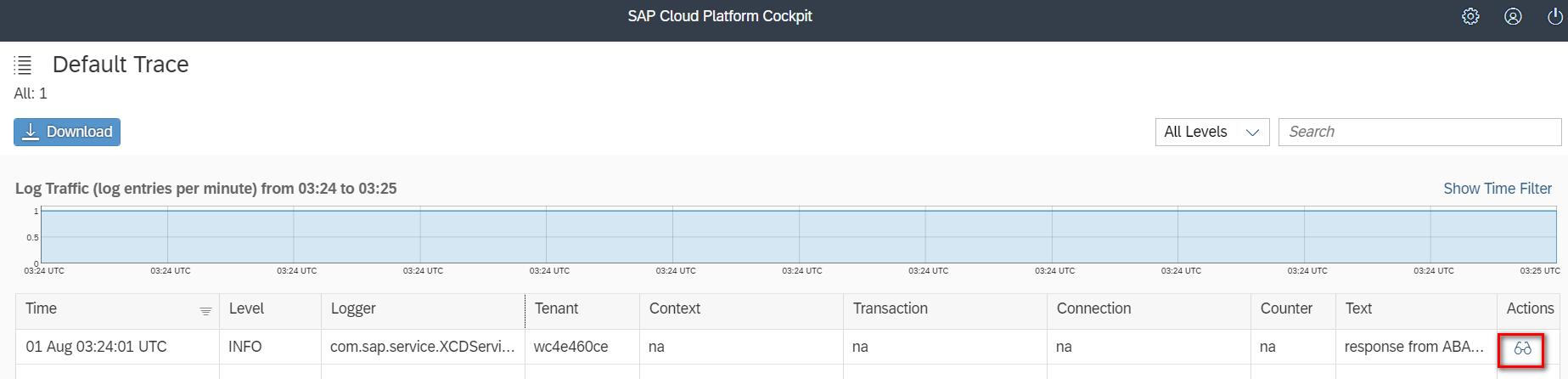Click Show Time Filter link
Screen dimensions: 1568x379
[x=1498, y=189]
